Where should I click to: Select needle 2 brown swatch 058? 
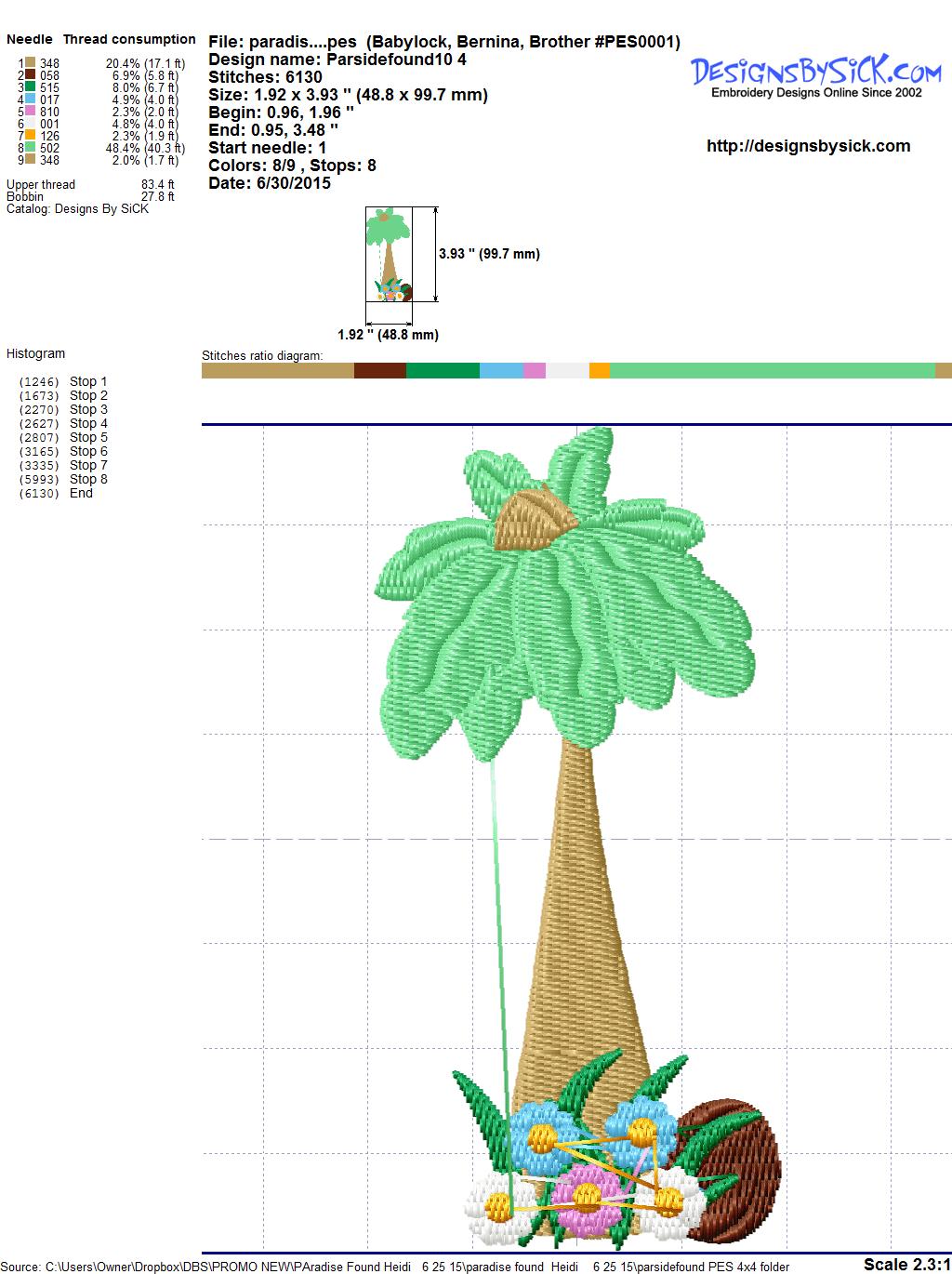pyautogui.click(x=31, y=75)
